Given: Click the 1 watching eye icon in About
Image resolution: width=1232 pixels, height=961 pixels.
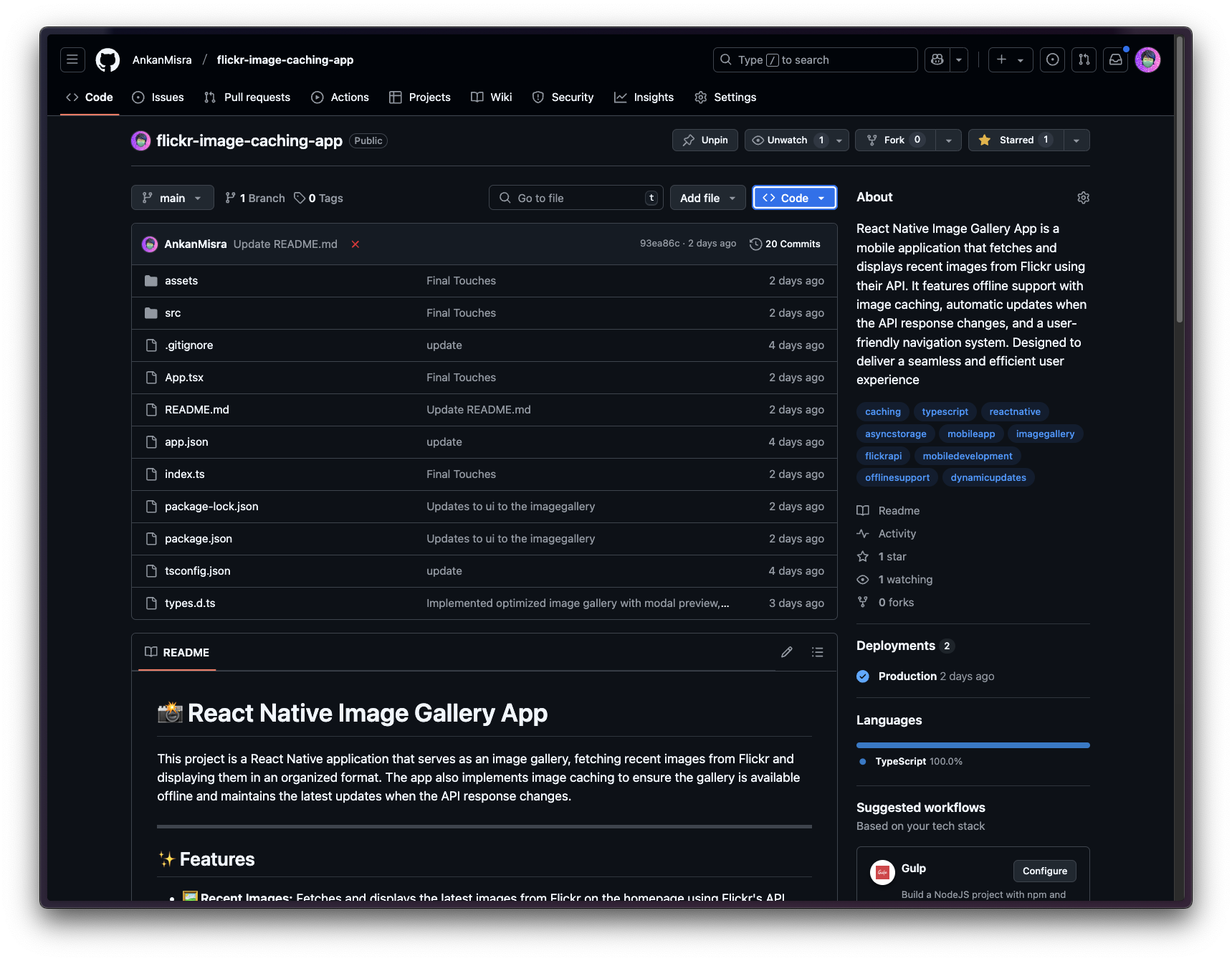Looking at the screenshot, I should tap(863, 580).
